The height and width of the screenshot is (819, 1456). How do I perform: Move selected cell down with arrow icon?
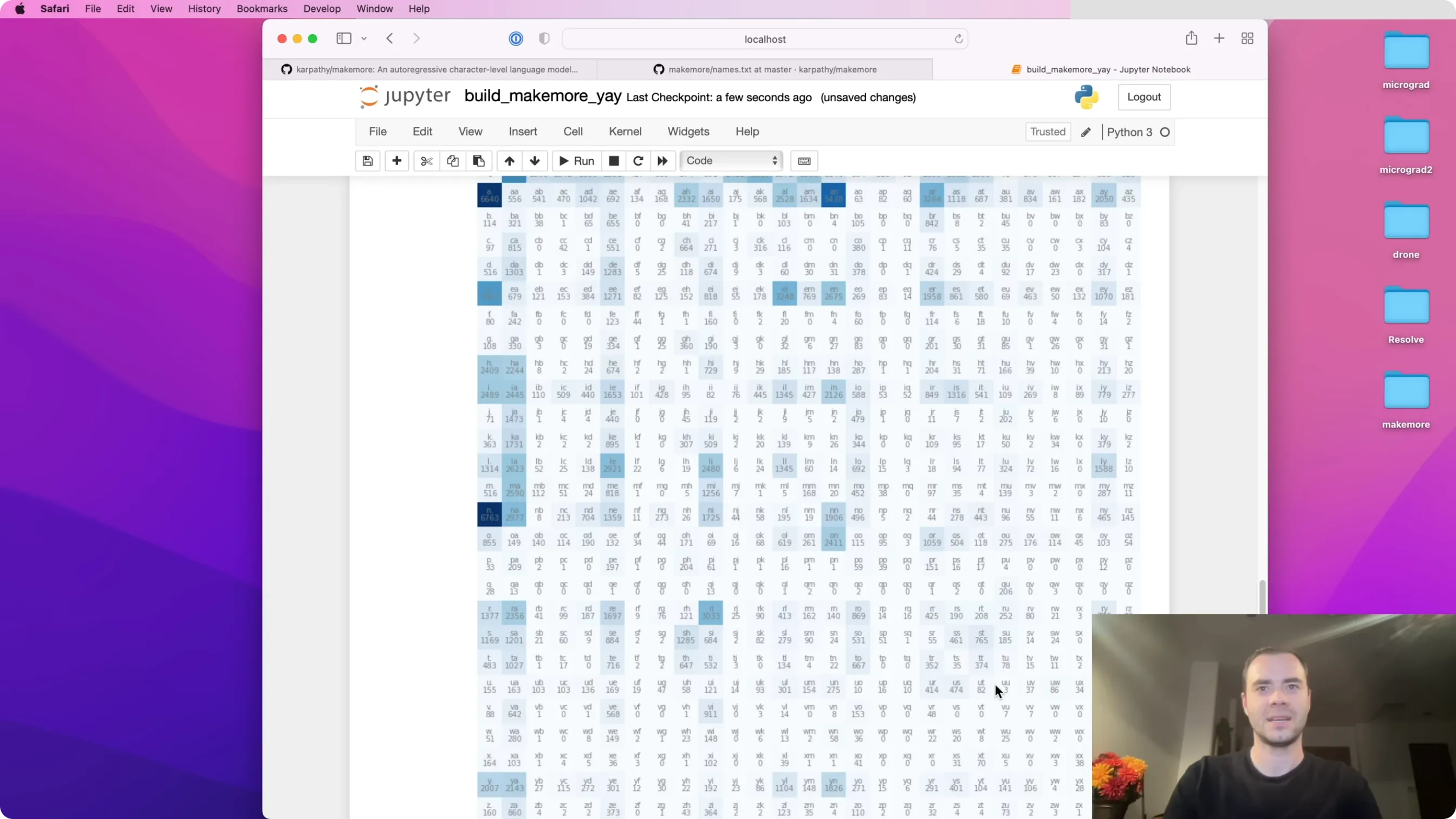[x=535, y=161]
